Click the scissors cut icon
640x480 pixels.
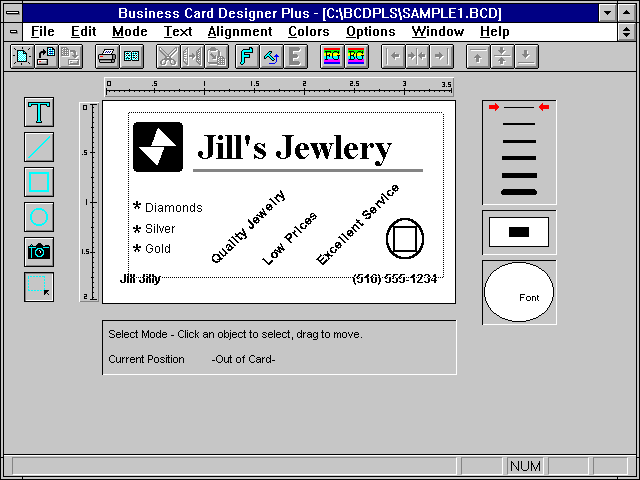coord(168,56)
